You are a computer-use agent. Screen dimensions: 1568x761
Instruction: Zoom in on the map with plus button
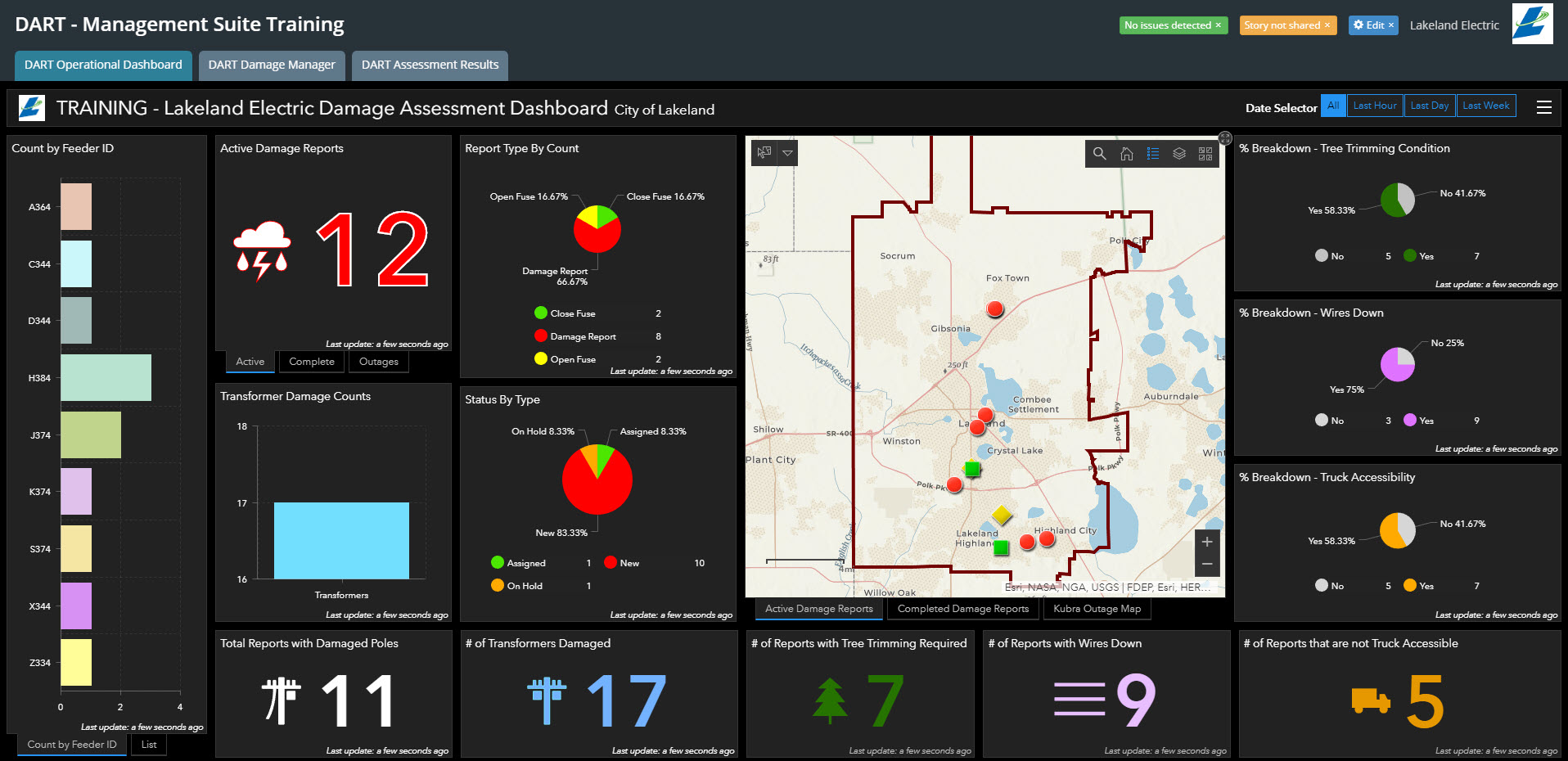[1207, 542]
